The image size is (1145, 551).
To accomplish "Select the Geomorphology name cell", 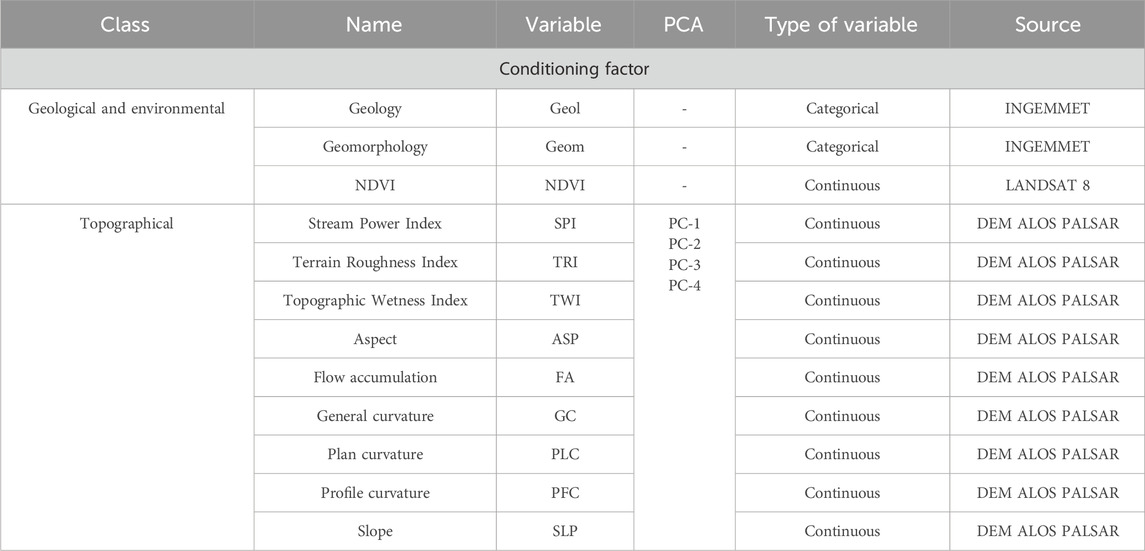I will point(374,147).
